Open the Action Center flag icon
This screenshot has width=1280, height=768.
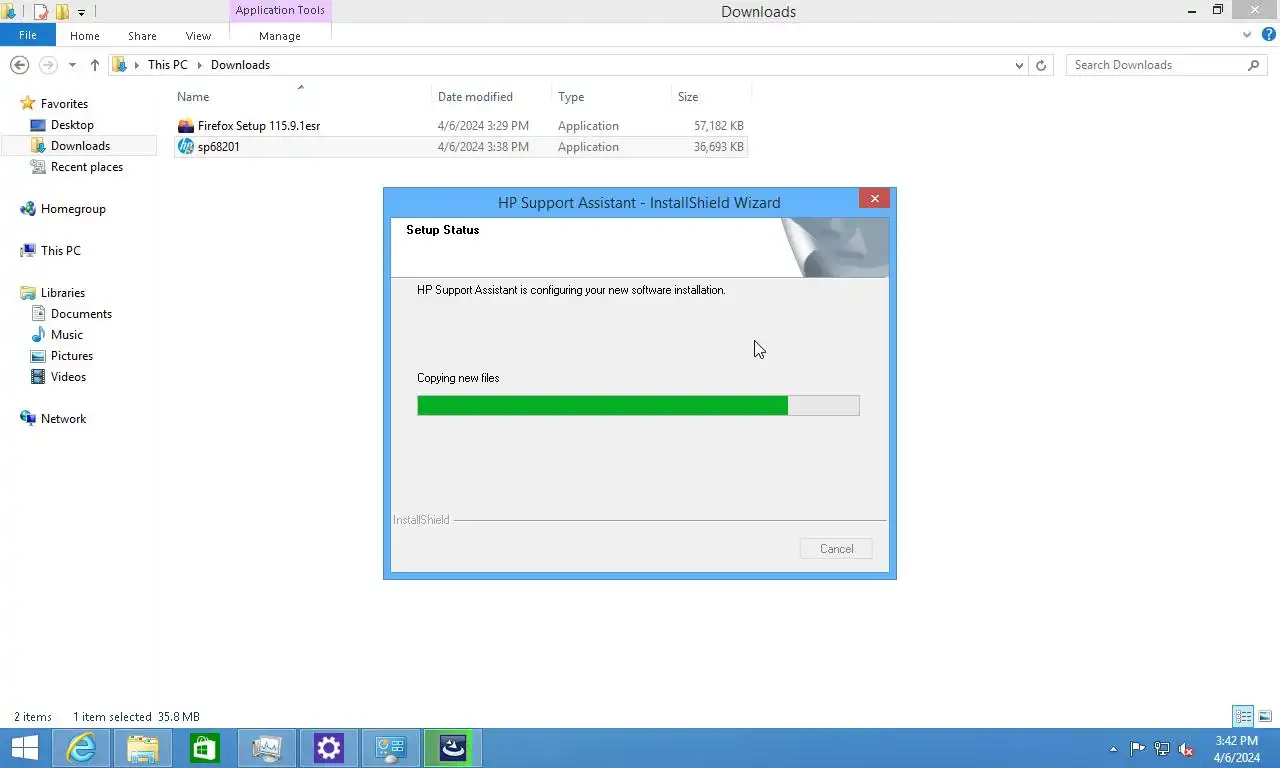point(1138,748)
